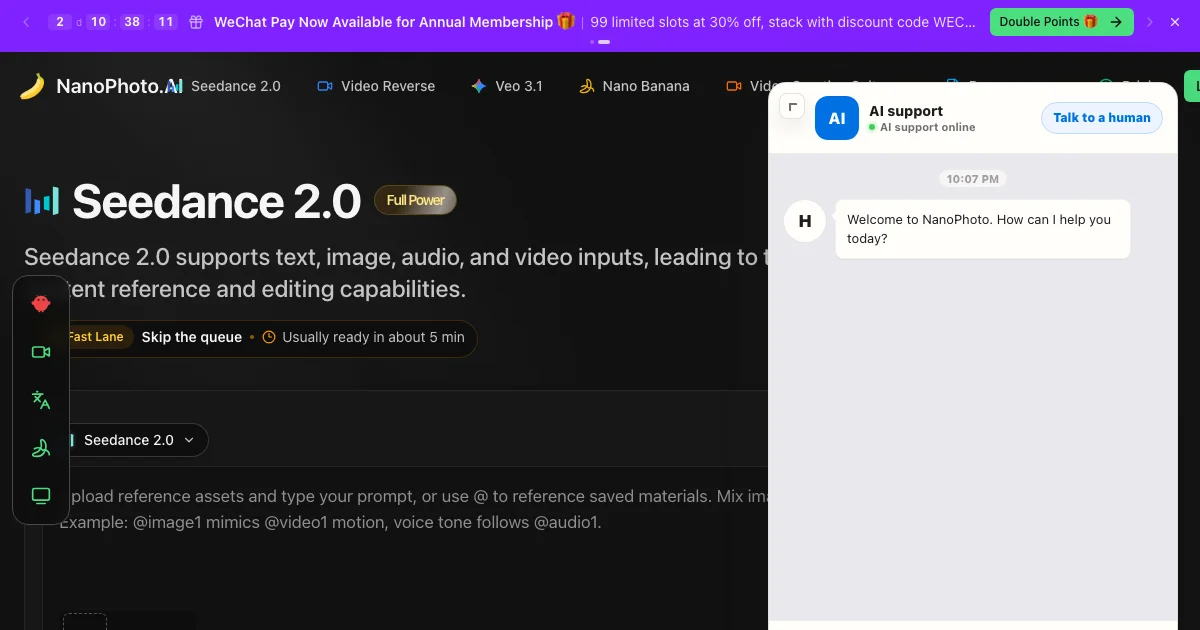
Task: Open Seedance 2.0 nav tab
Action: [x=223, y=86]
